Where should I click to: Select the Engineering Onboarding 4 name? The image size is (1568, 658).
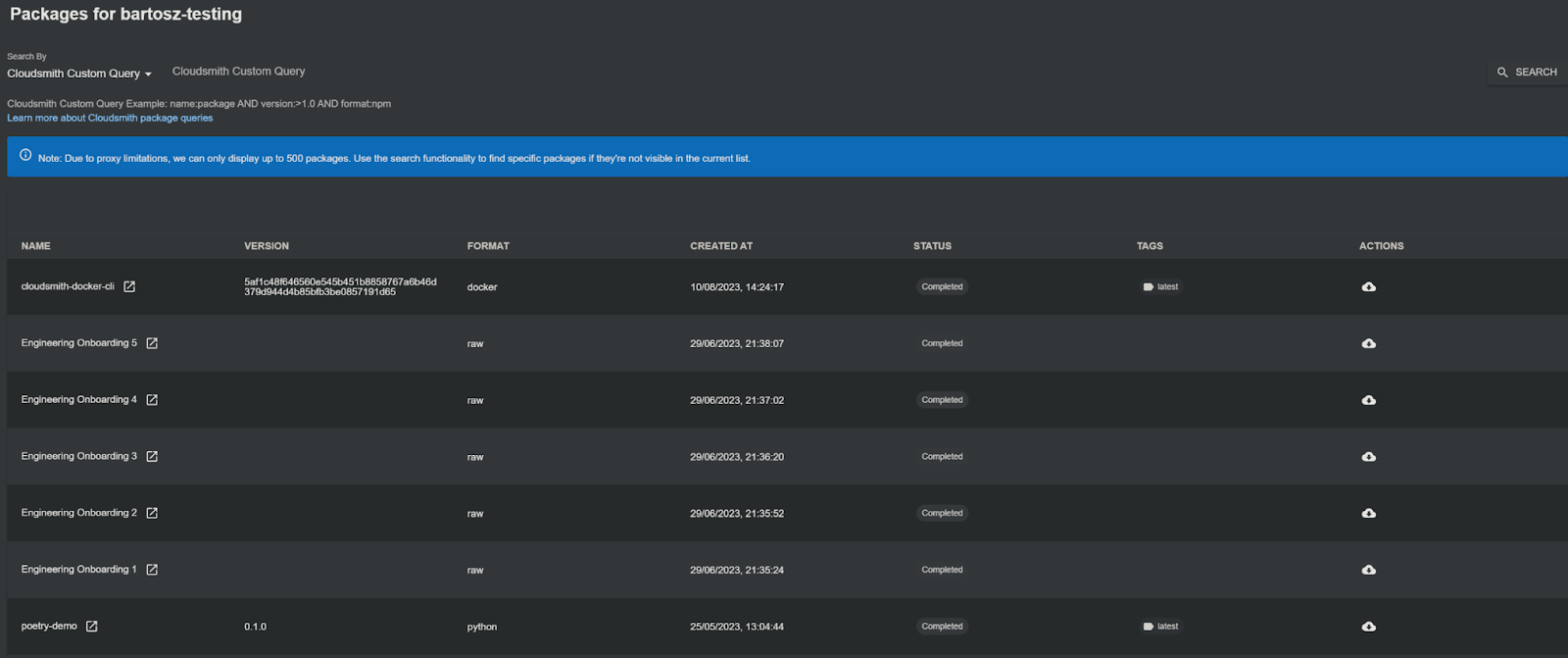pos(79,400)
